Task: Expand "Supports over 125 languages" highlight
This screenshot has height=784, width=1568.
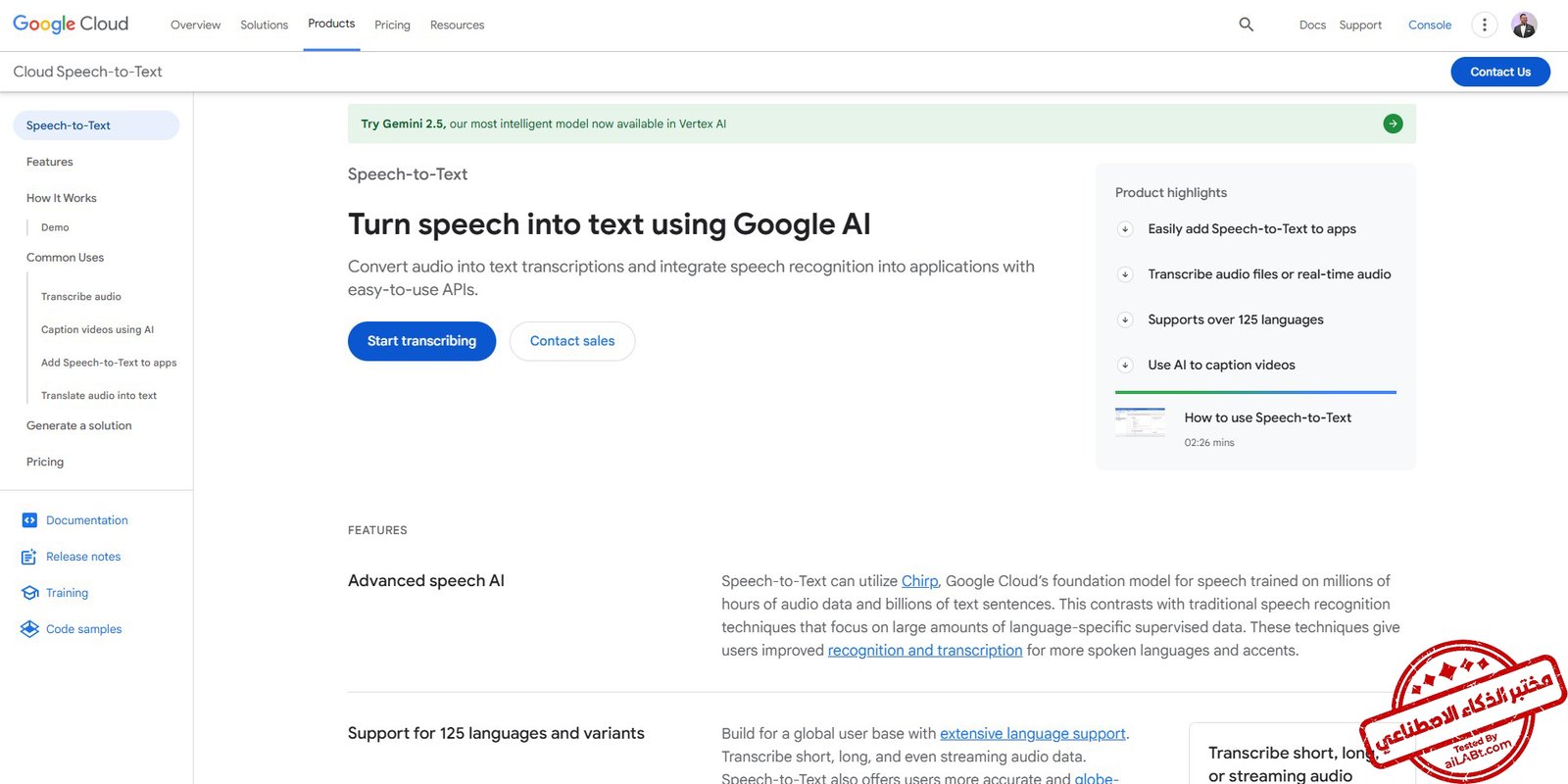Action: click(x=1125, y=319)
